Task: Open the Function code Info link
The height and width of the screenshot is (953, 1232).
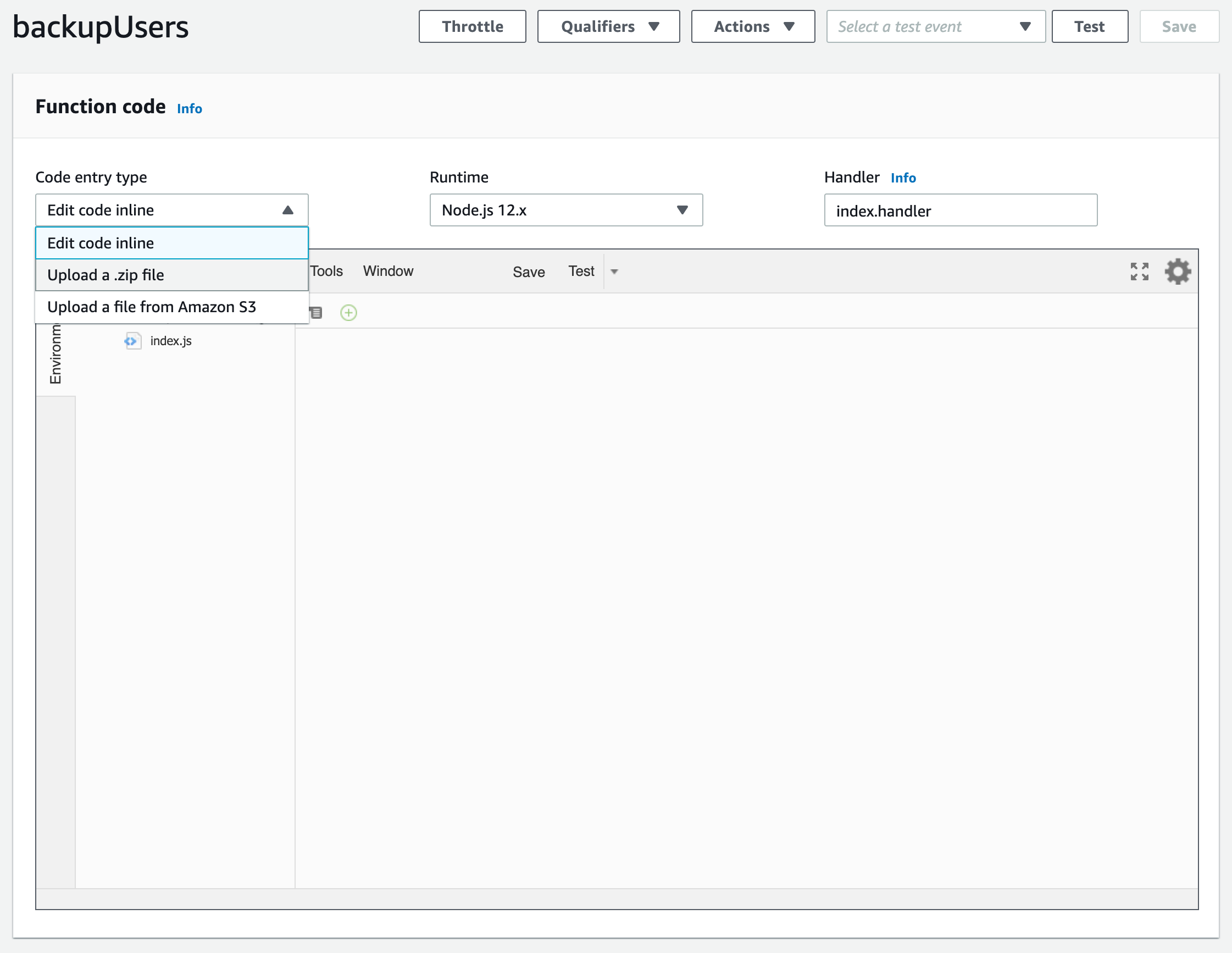Action: [188, 108]
